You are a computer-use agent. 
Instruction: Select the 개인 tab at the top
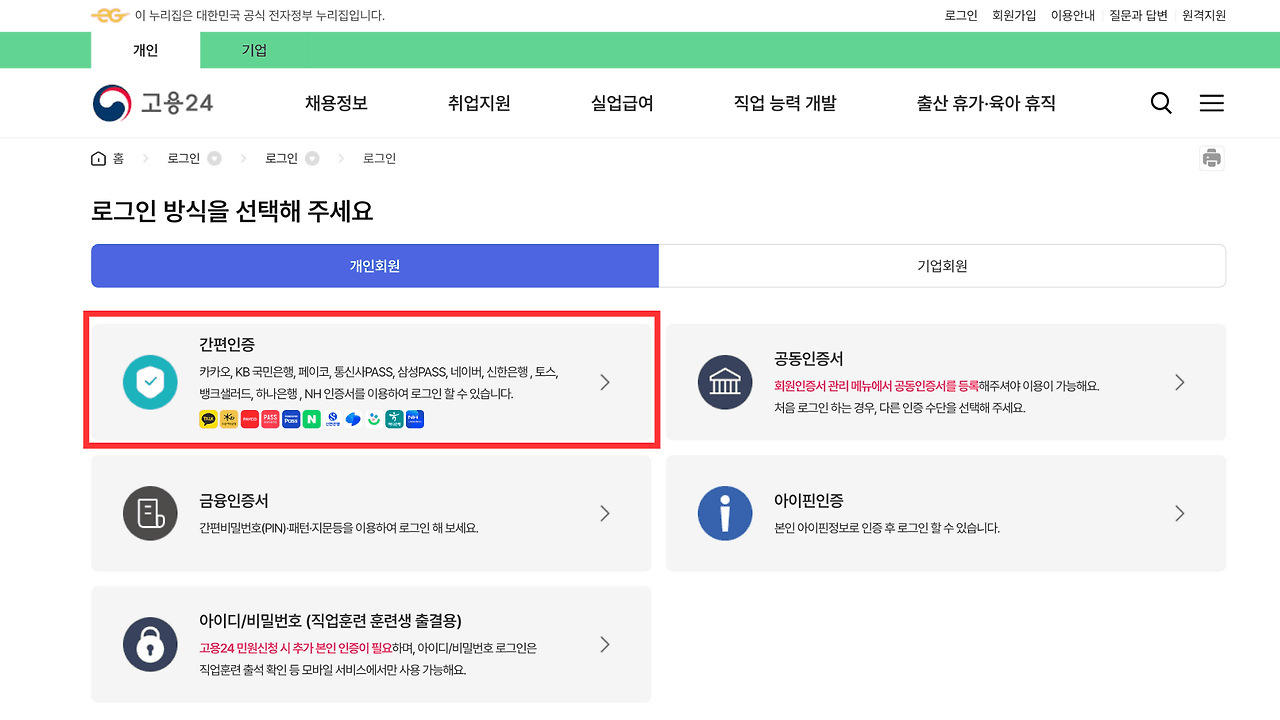pos(145,50)
